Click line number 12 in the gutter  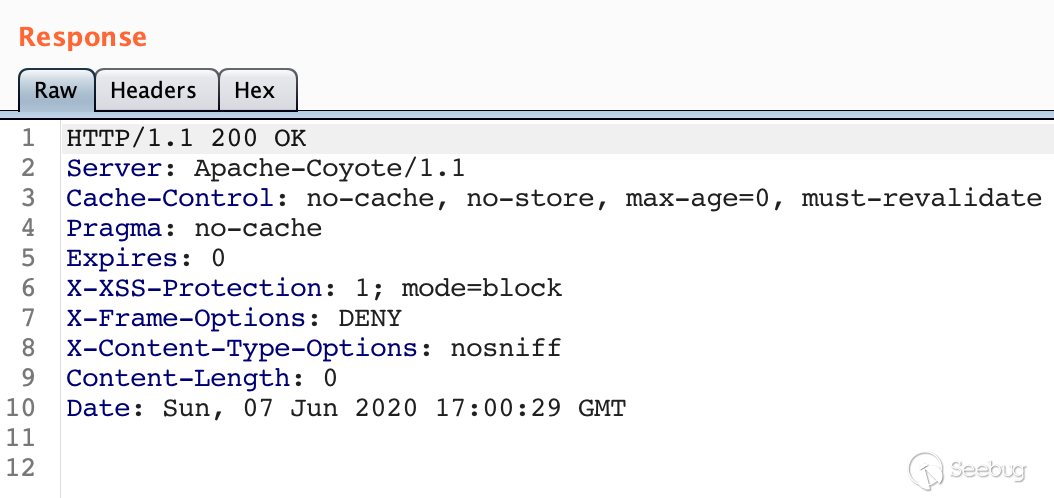22,468
